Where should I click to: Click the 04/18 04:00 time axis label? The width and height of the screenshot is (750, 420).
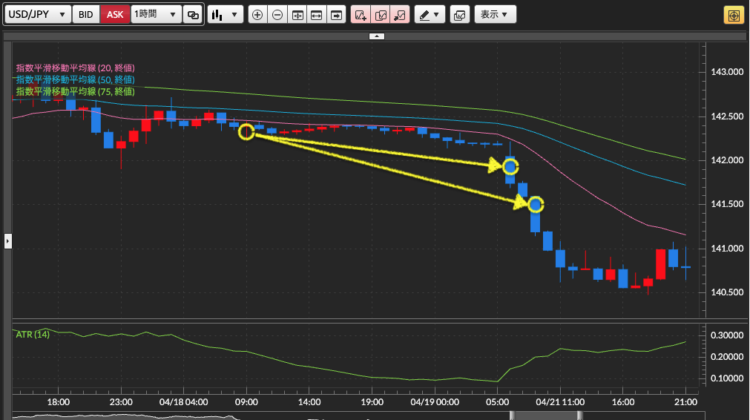[x=184, y=402]
